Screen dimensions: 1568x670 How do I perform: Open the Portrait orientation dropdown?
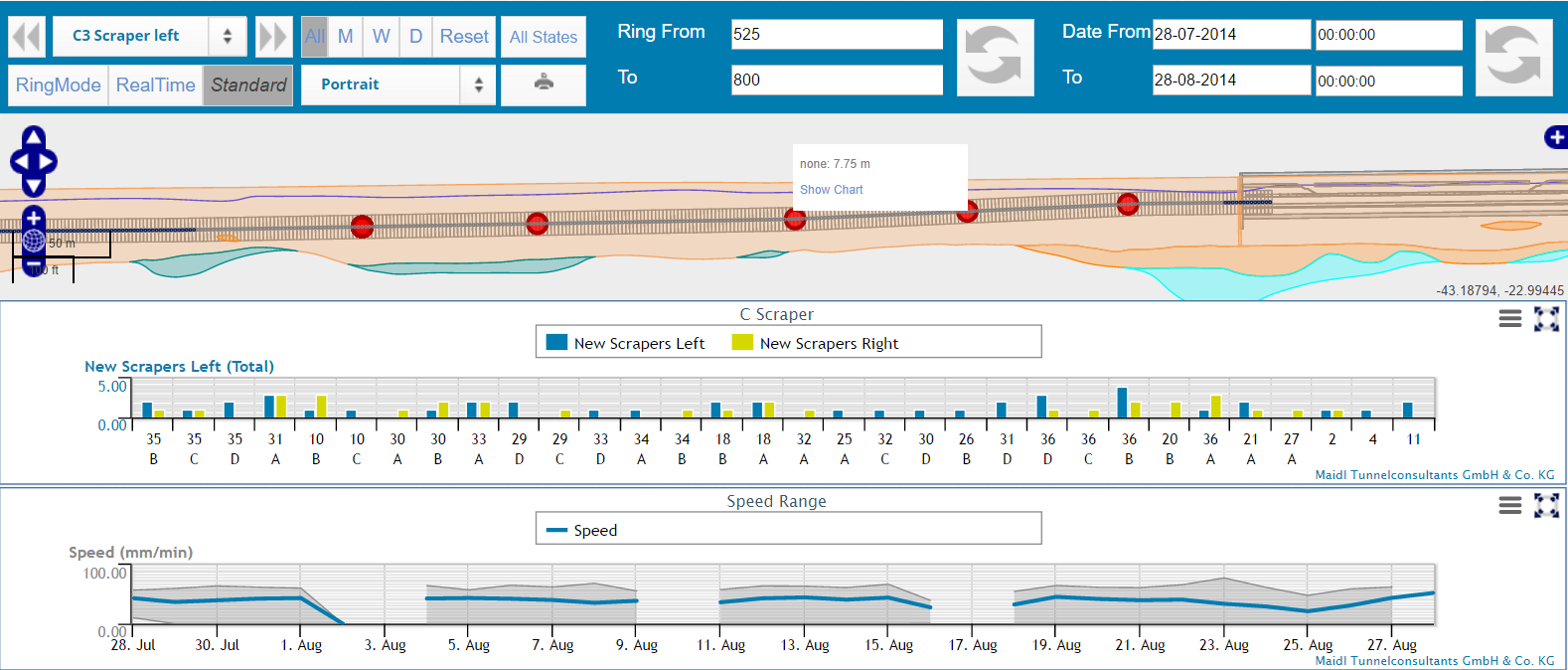coord(397,84)
